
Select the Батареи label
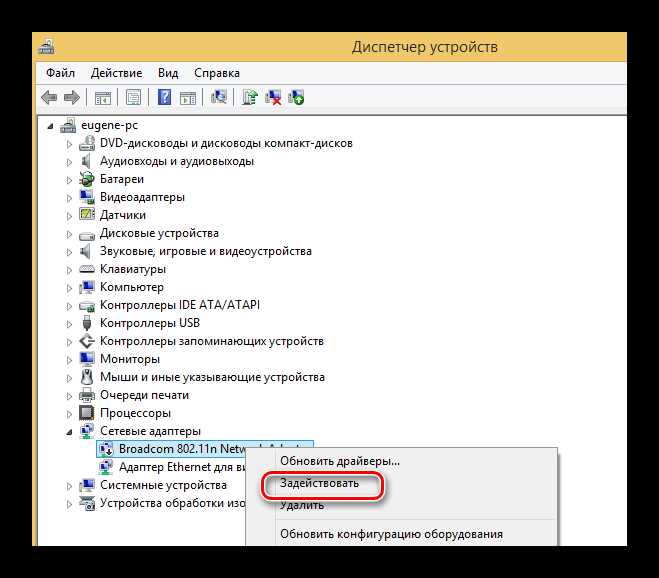coord(122,179)
